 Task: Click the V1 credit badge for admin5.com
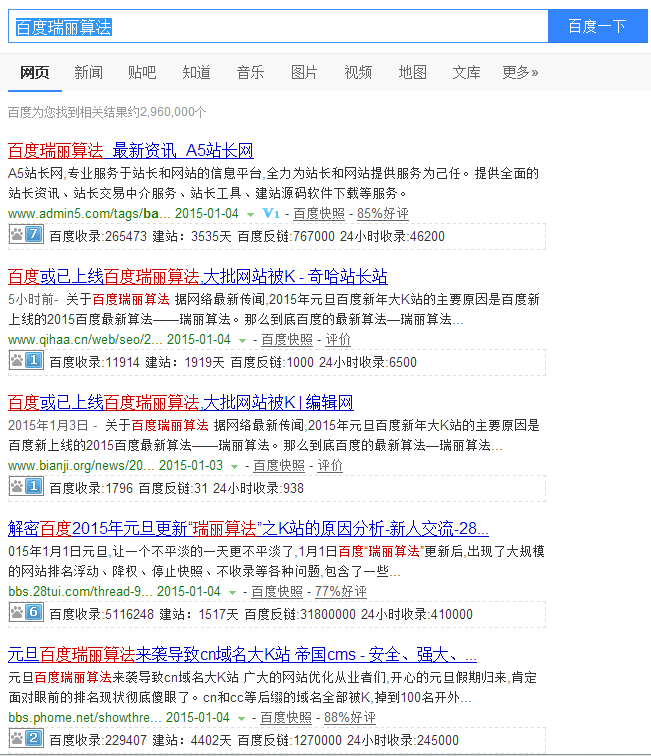pyautogui.click(x=271, y=213)
